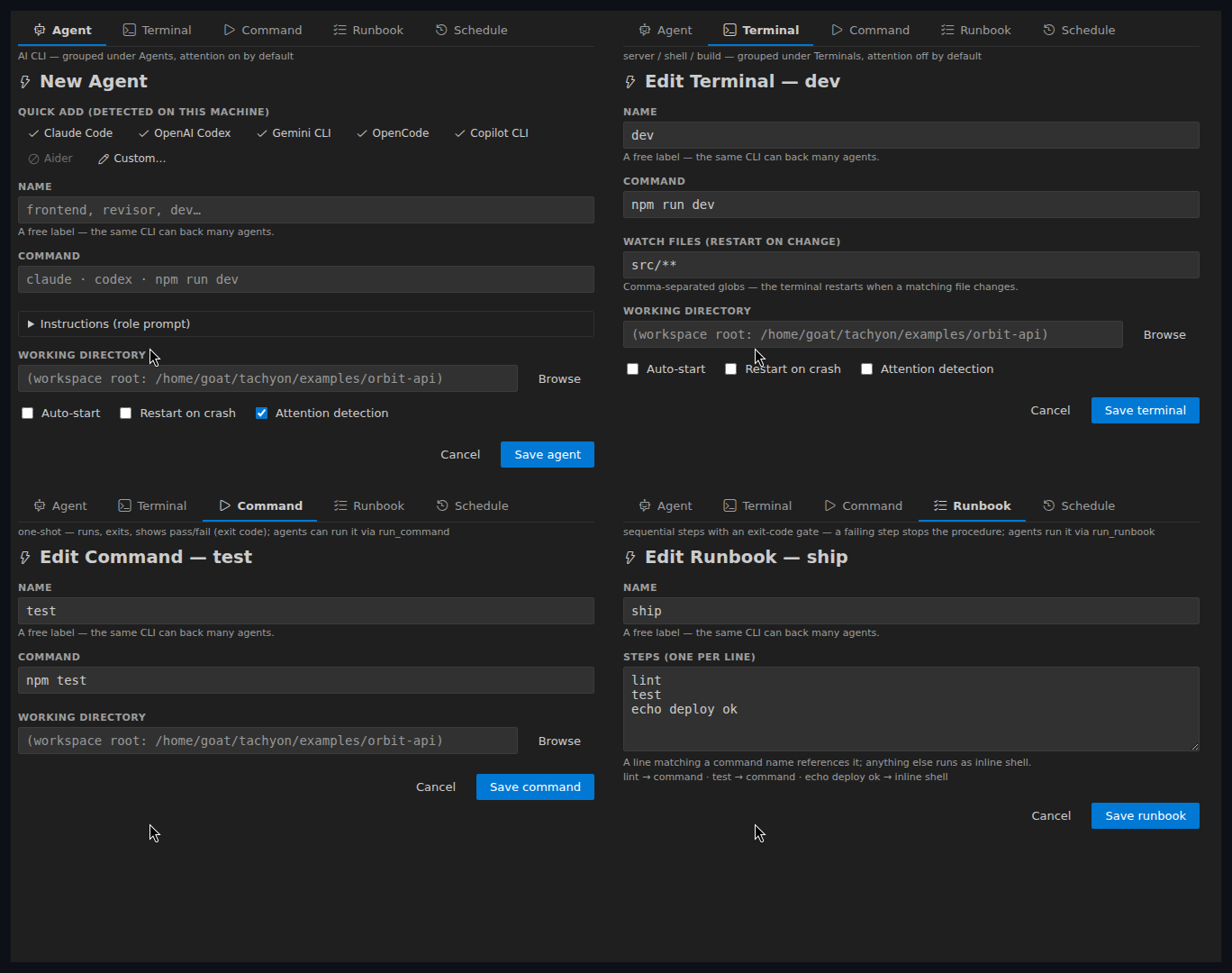
Task: Click the Command play icon in New Agent panel
Action: [x=230, y=30]
